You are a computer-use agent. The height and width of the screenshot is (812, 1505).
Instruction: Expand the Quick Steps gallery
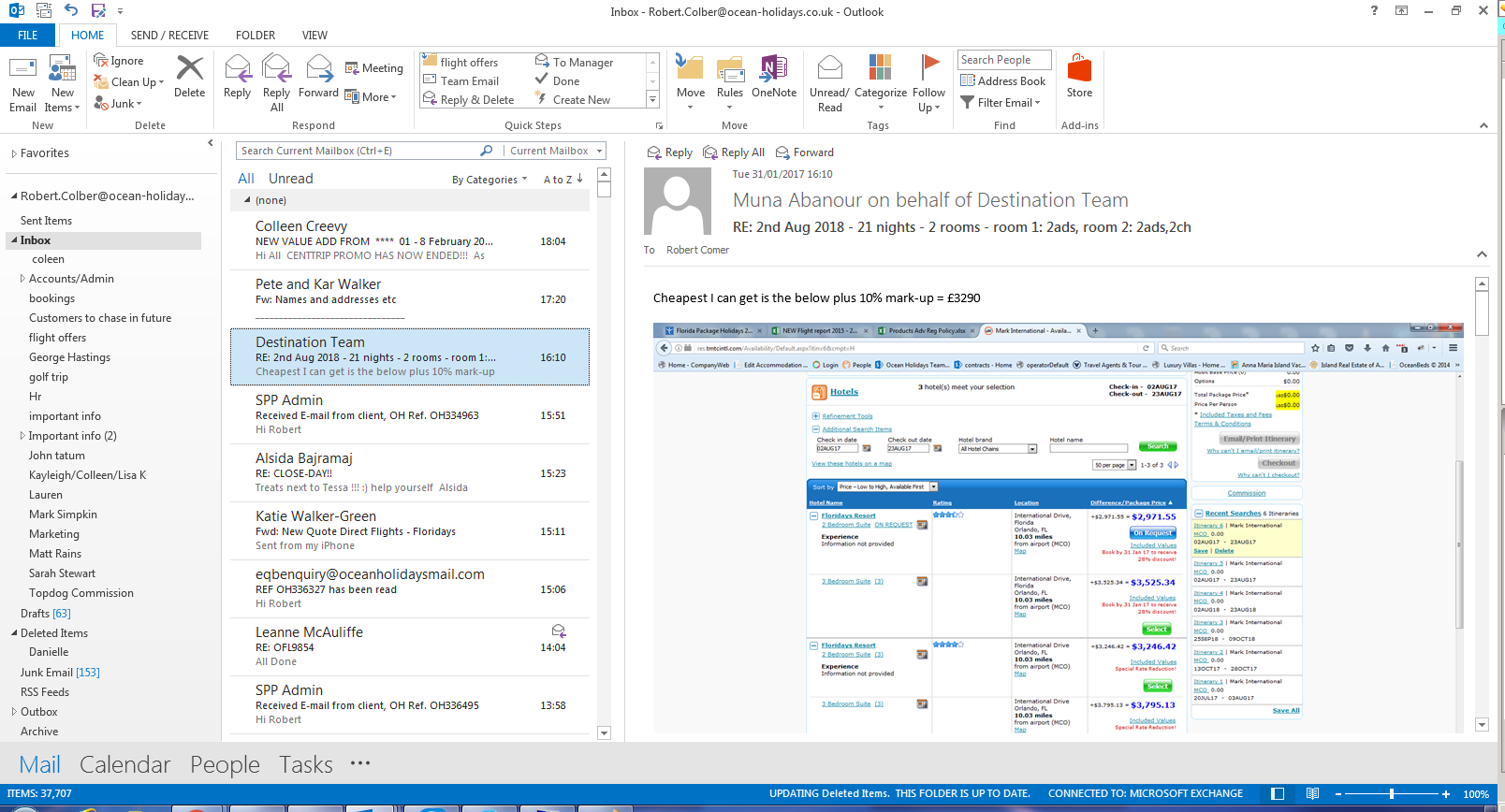coord(653,100)
